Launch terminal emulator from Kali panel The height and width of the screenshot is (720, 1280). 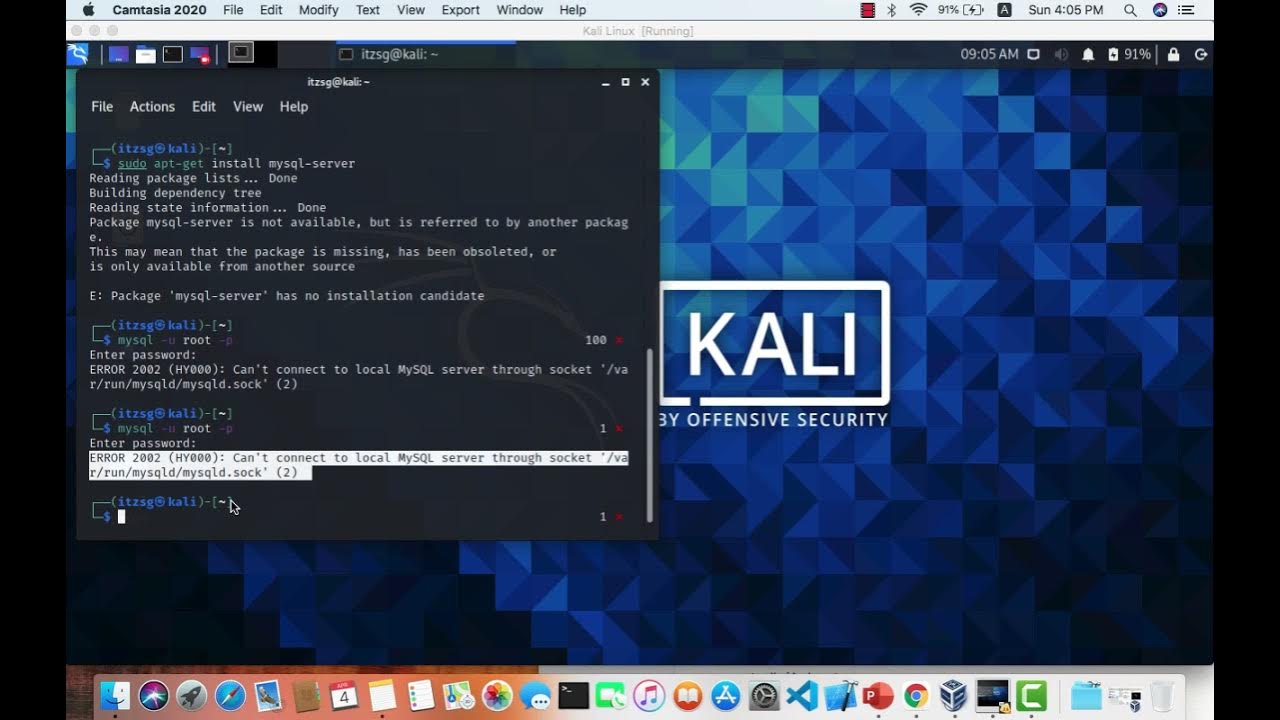173,54
